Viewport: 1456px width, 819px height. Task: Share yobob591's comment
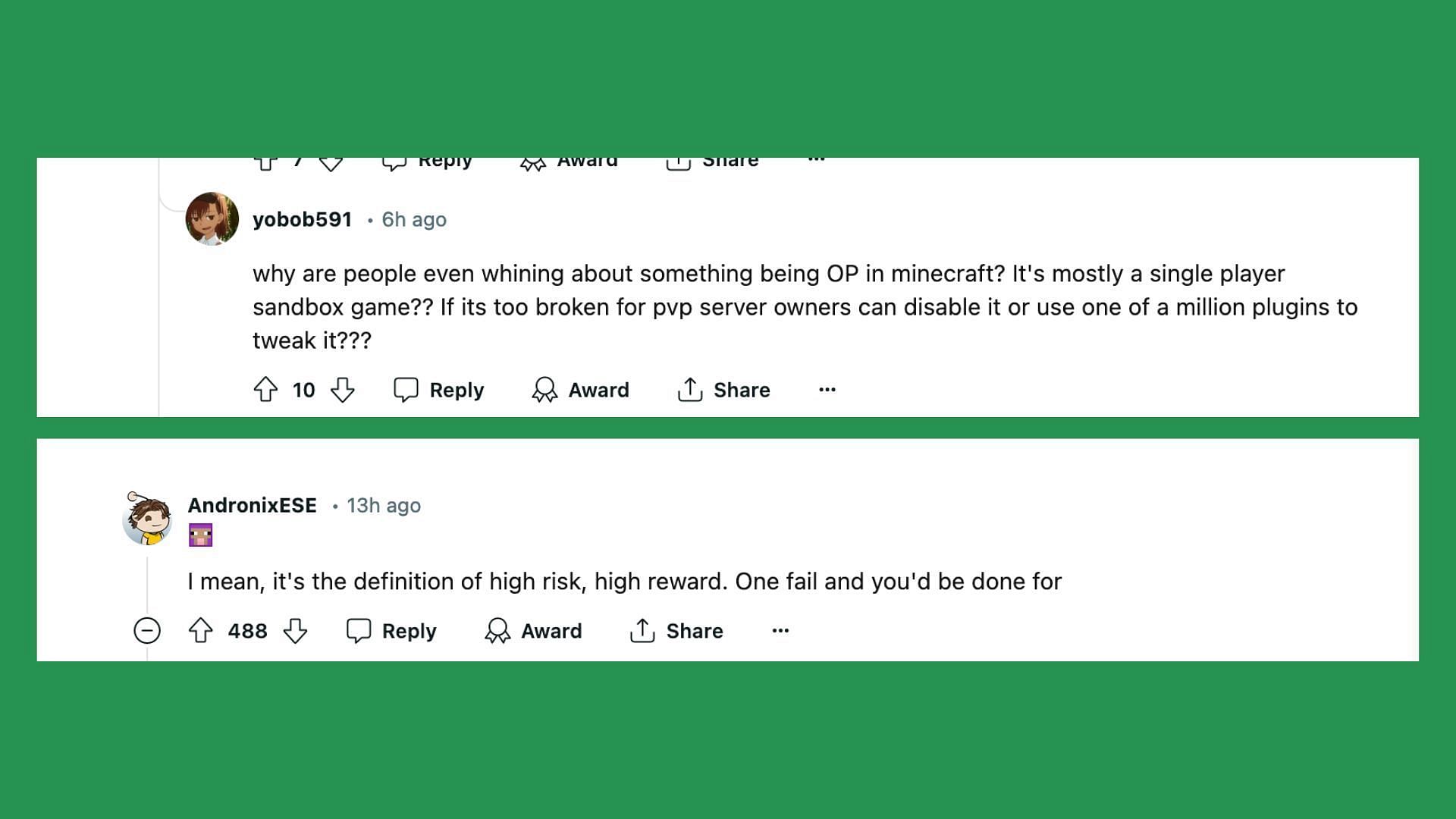click(x=723, y=390)
